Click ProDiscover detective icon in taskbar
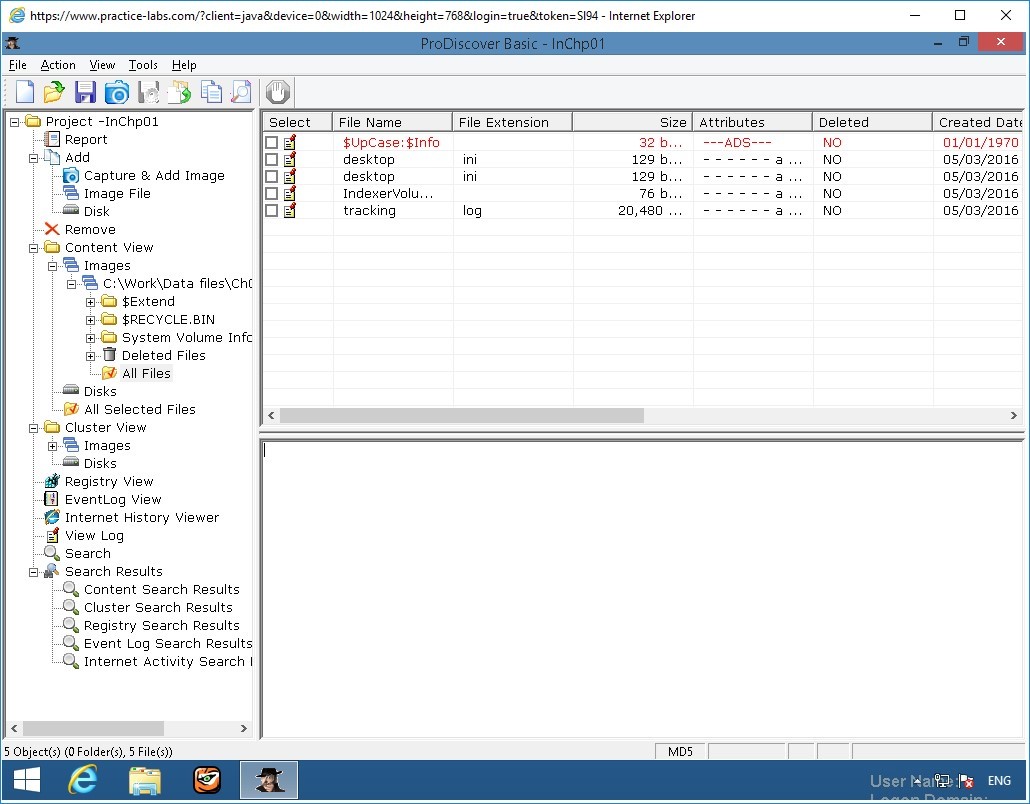Screen dimensions: 1030x804 [x=269, y=780]
